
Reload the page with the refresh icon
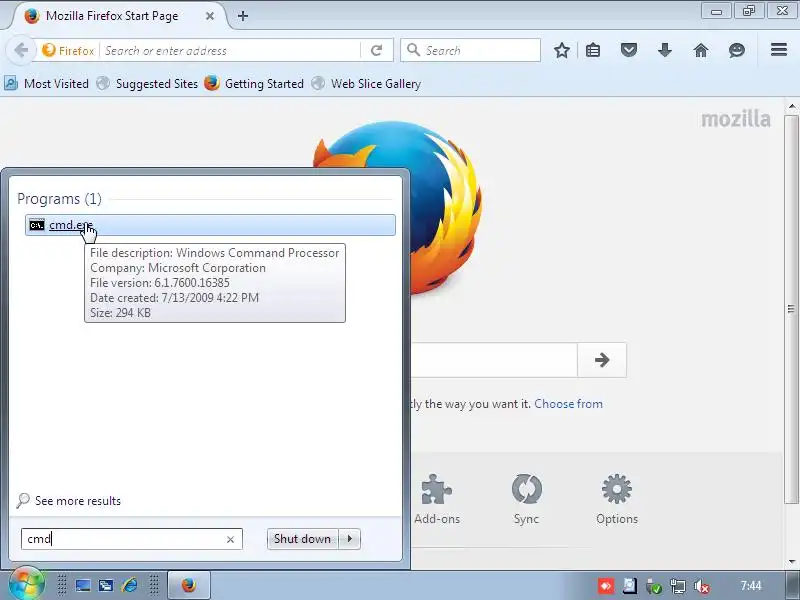click(377, 51)
